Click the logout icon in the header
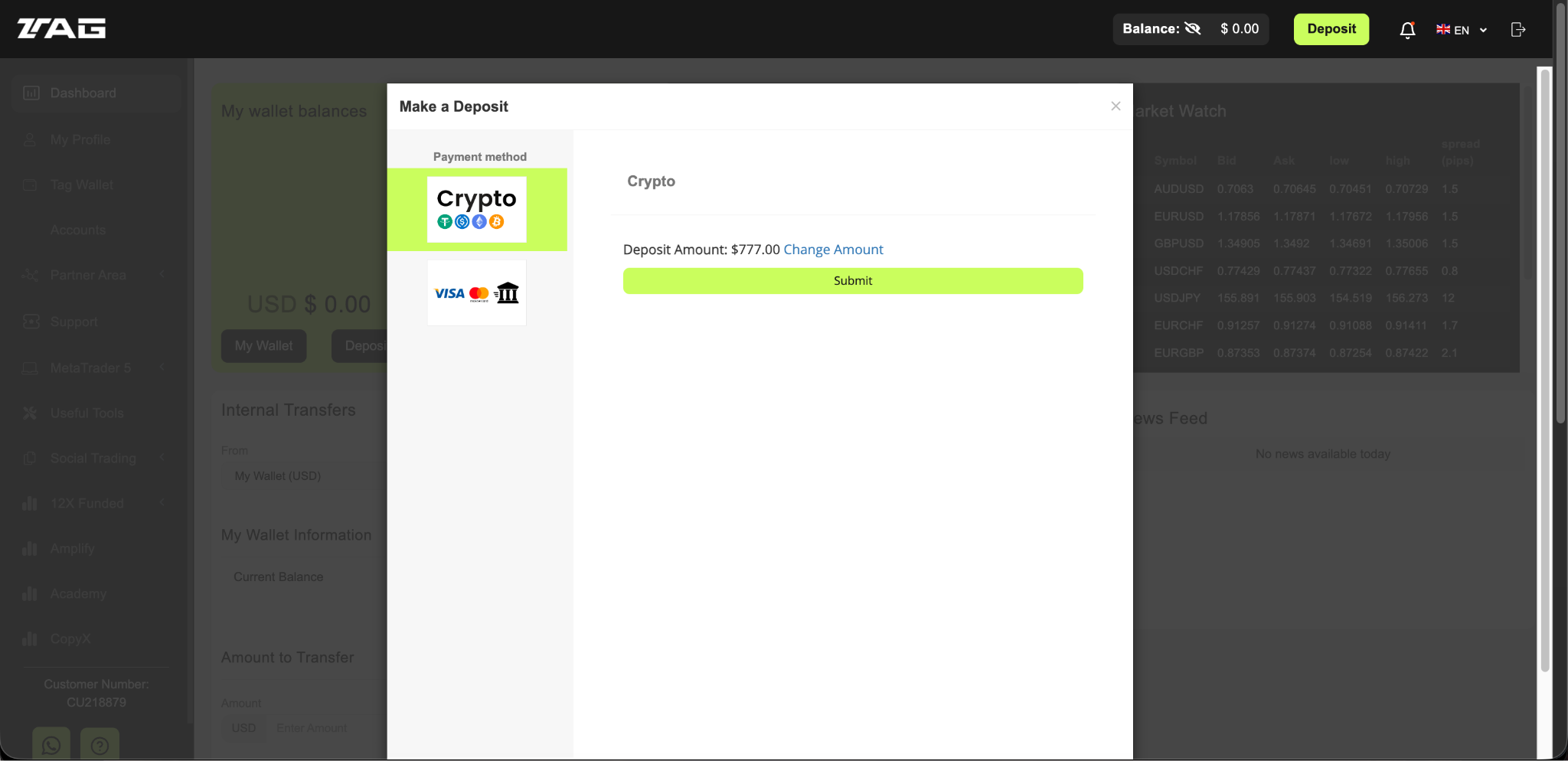The image size is (1568, 761). [x=1517, y=29]
